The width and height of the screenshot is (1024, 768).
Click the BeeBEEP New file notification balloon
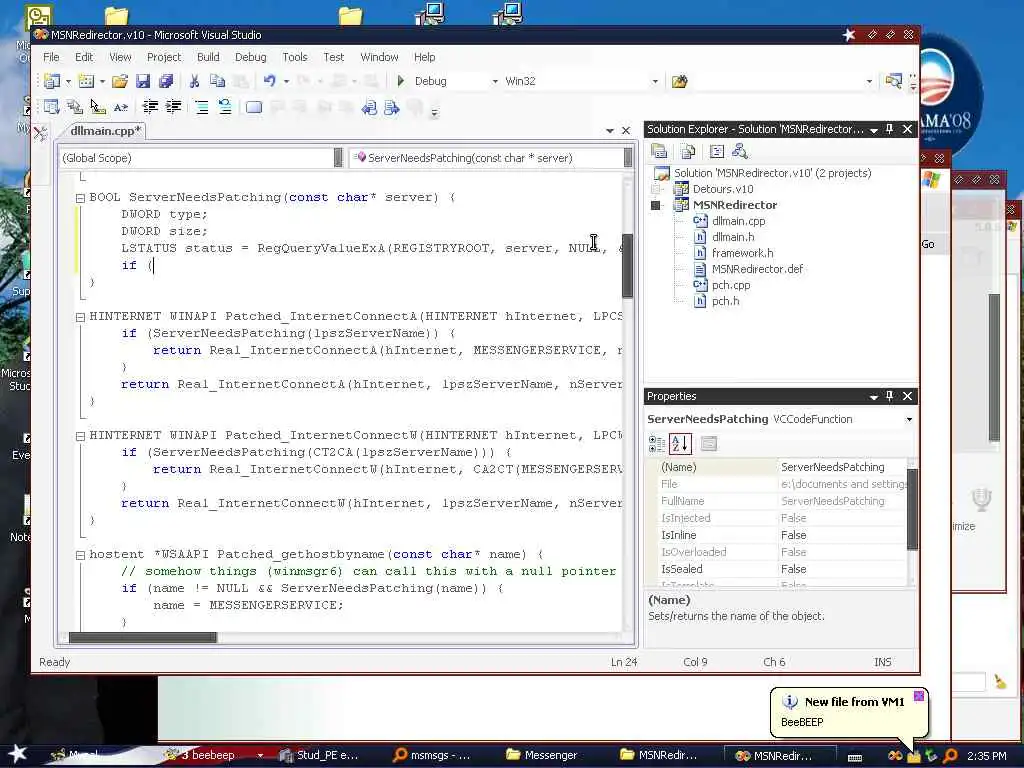pyautogui.click(x=849, y=712)
